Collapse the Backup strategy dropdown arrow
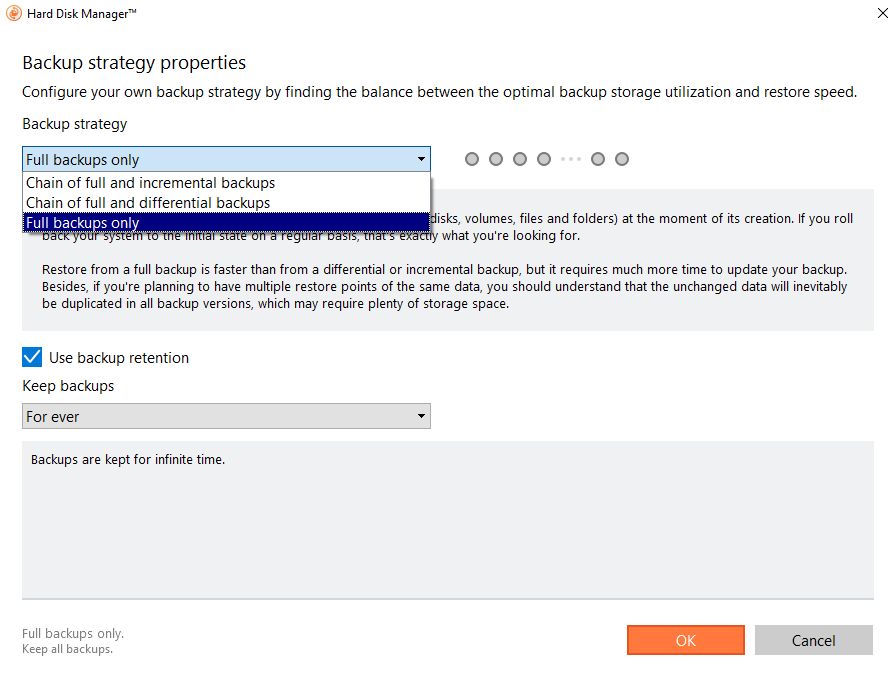Screen dimensions: 894x677 pos(421,159)
